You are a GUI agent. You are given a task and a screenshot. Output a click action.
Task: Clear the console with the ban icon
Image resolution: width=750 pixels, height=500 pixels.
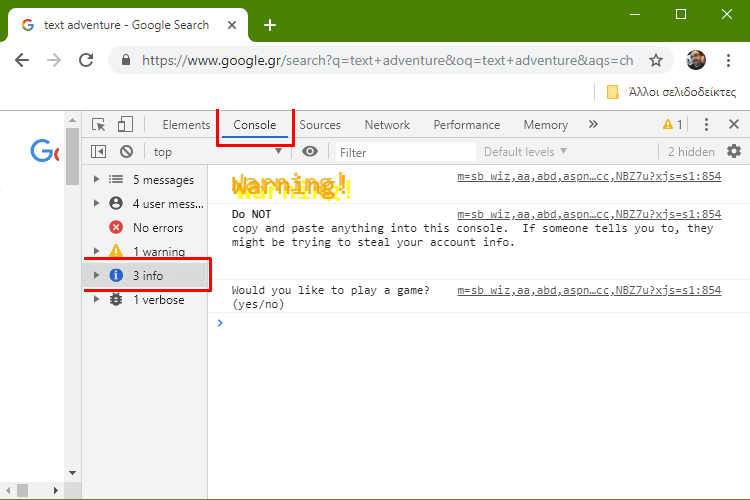(x=126, y=152)
